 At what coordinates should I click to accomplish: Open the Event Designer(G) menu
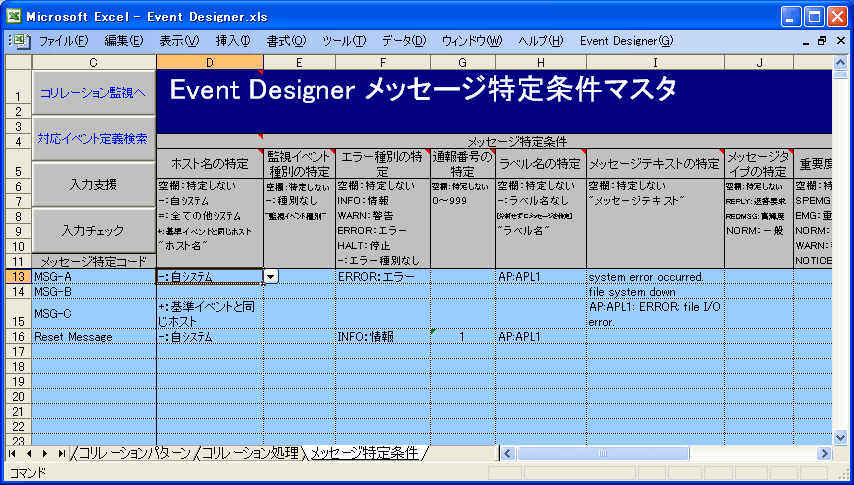pos(626,41)
